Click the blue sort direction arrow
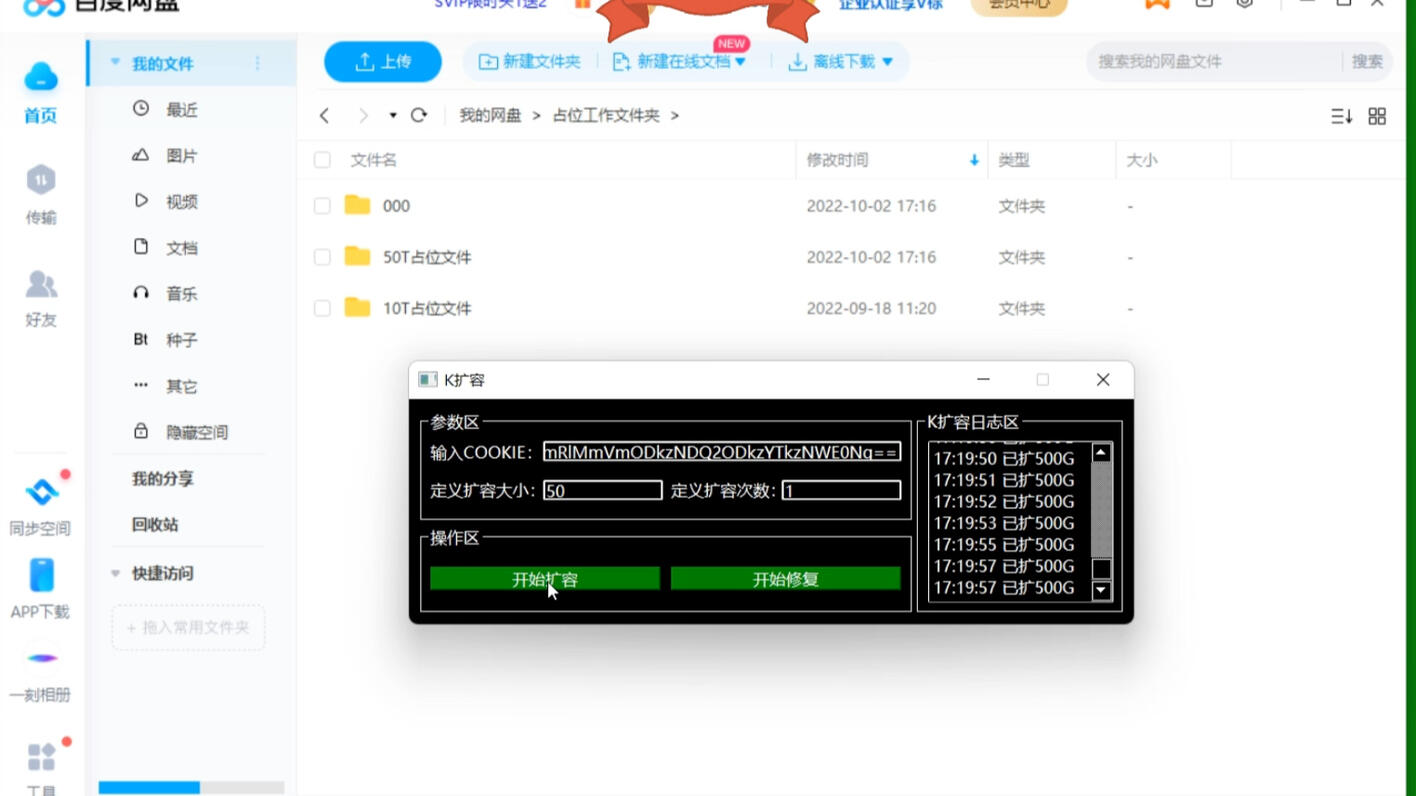 tap(974, 160)
